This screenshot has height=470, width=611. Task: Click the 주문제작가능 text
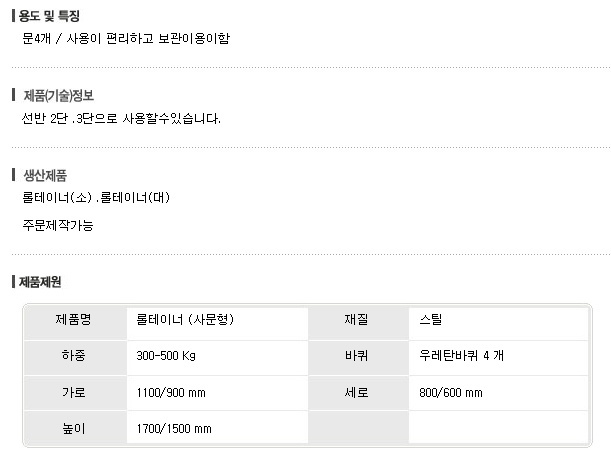click(58, 225)
